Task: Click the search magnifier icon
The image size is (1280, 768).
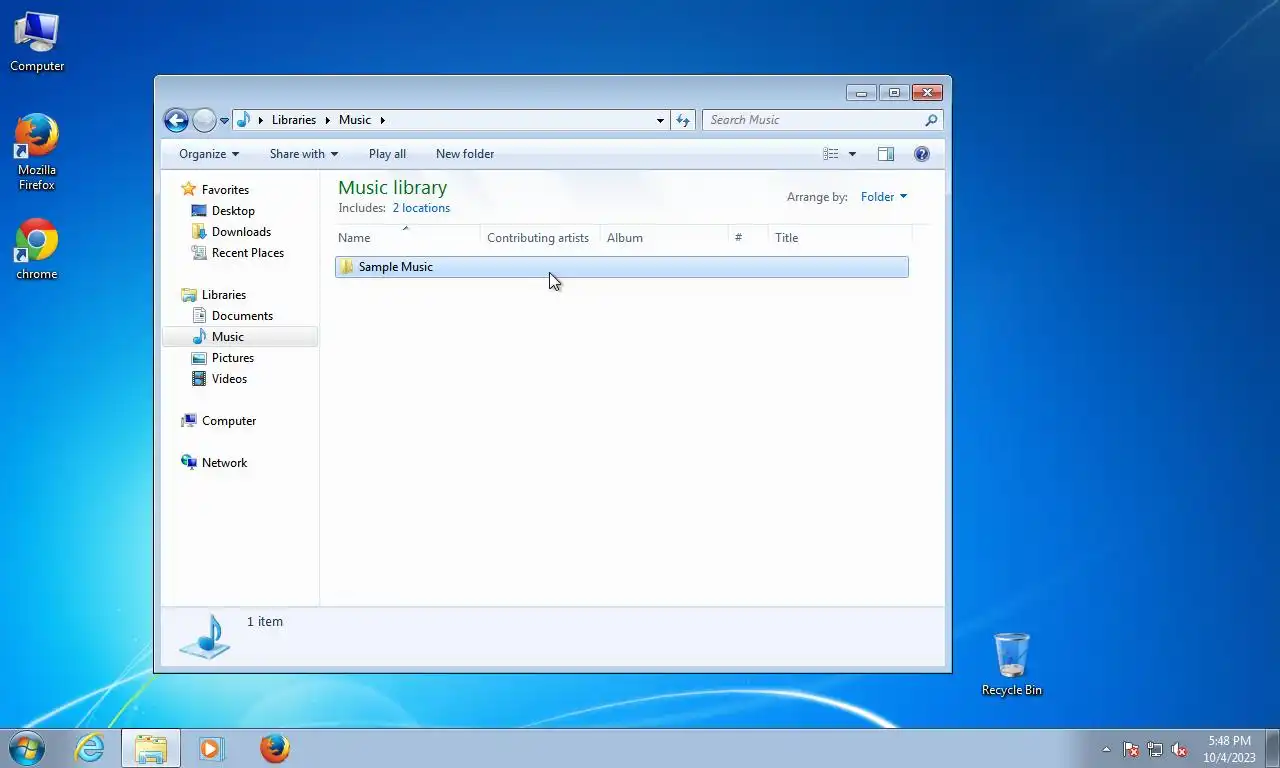Action: (x=931, y=120)
